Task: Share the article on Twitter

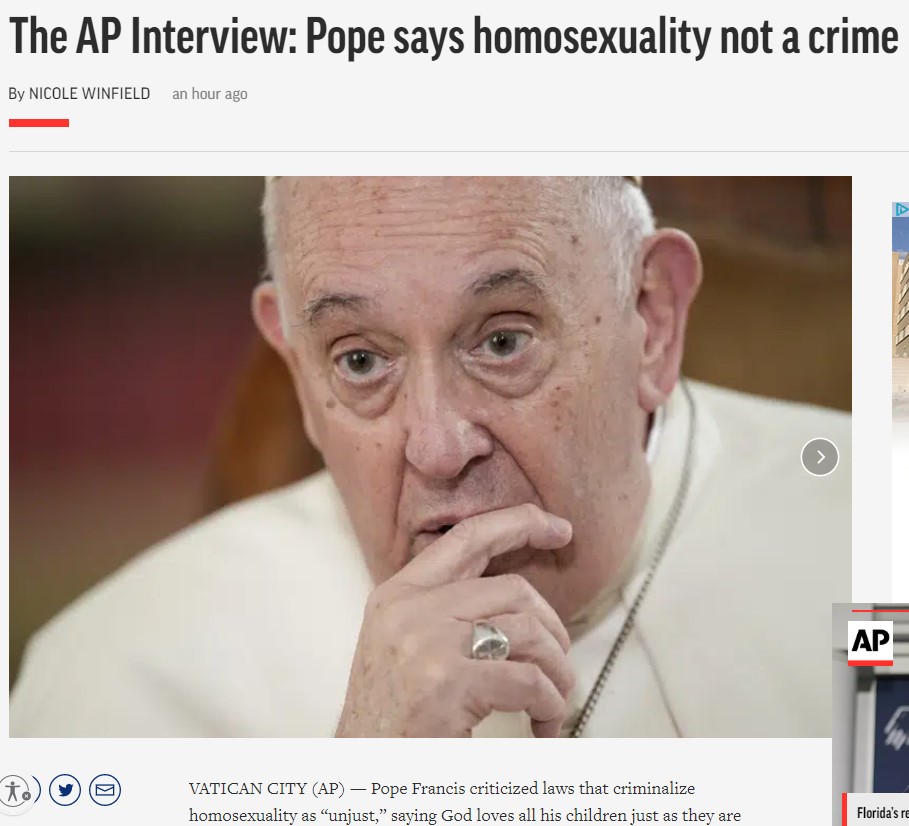Action: [65, 789]
